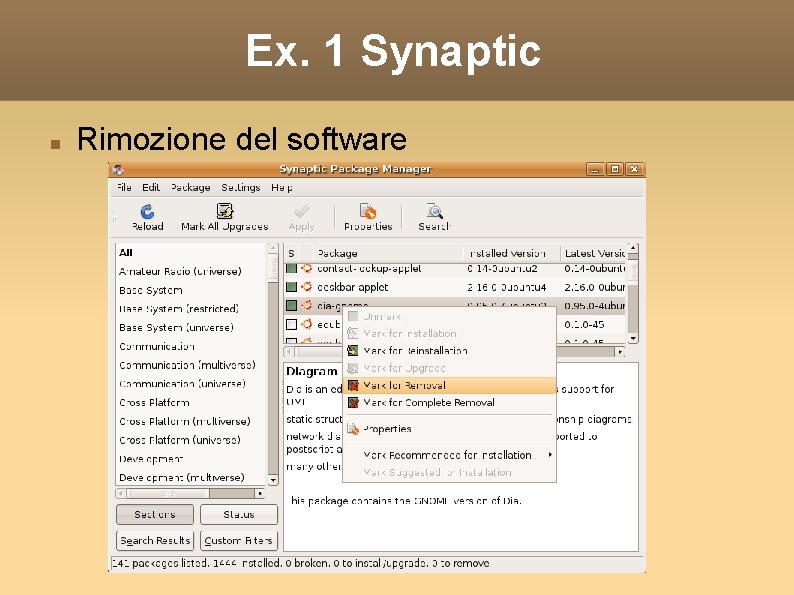Click the Reload toolbar icon
The height and width of the screenshot is (595, 794).
coord(147,211)
